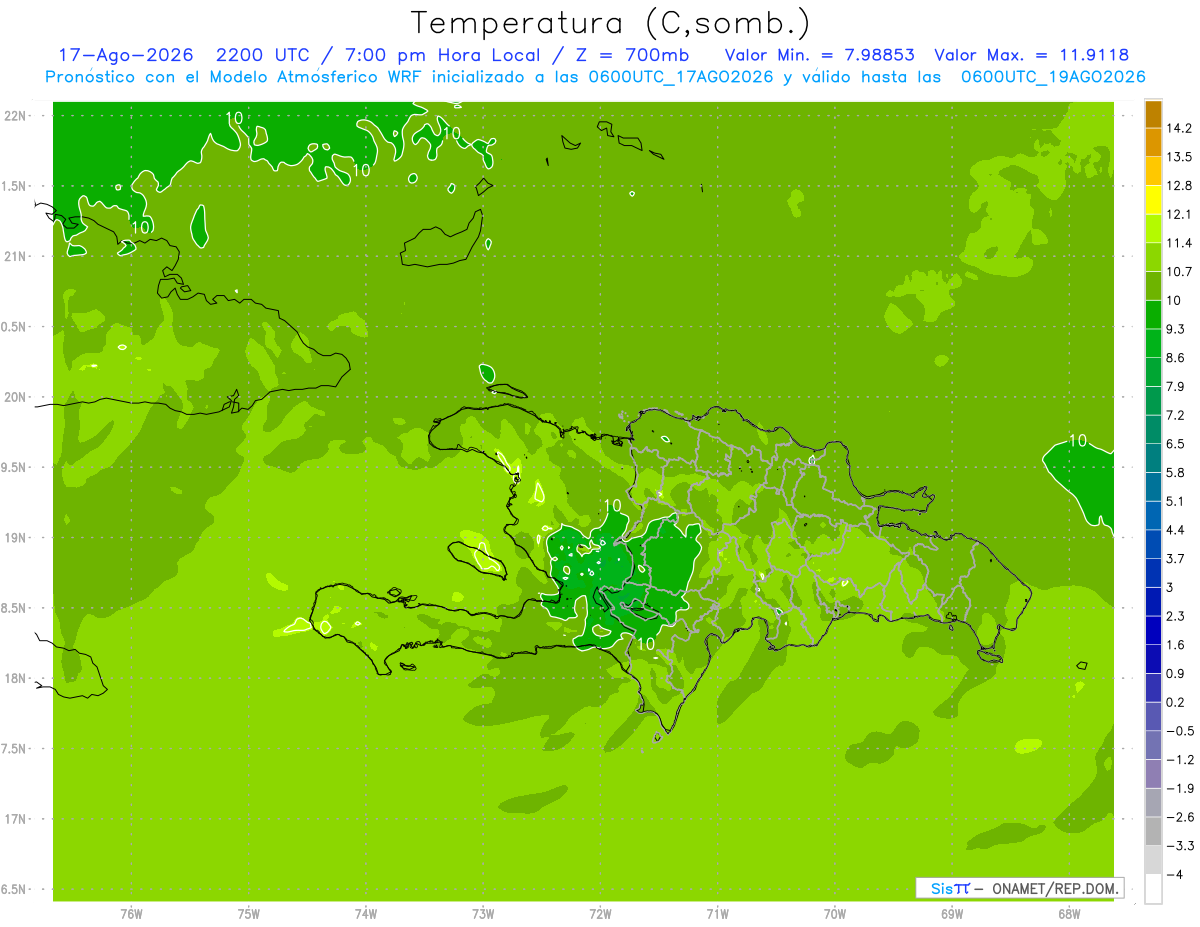Click the "2200 UTC" time text

(266, 55)
